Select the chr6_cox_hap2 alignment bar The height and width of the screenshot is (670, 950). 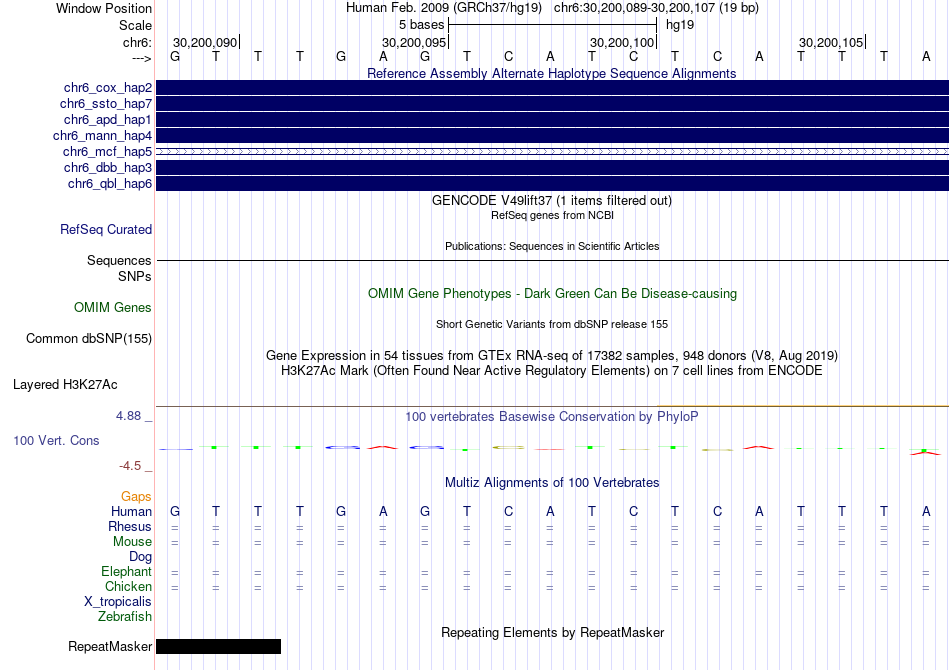coord(552,88)
